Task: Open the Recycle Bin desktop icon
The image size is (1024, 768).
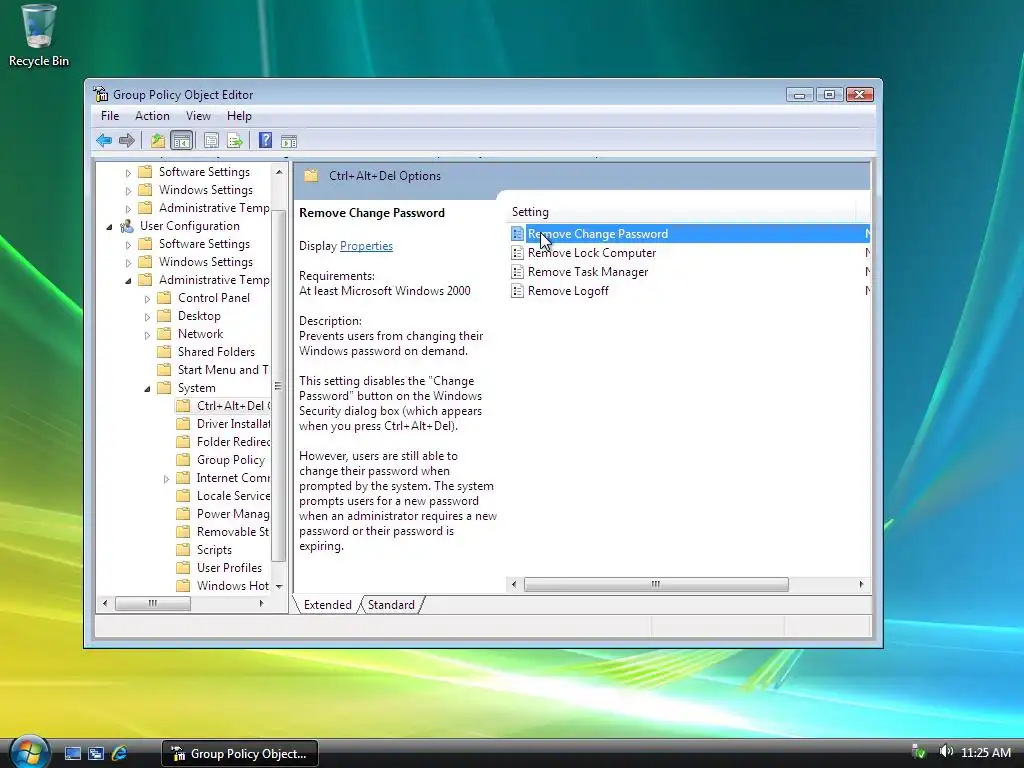Action: point(39,36)
